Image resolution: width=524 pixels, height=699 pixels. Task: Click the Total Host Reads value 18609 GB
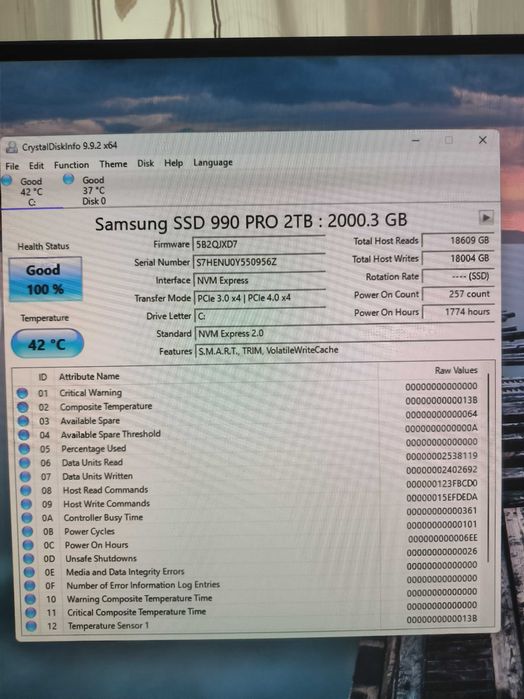coord(458,240)
